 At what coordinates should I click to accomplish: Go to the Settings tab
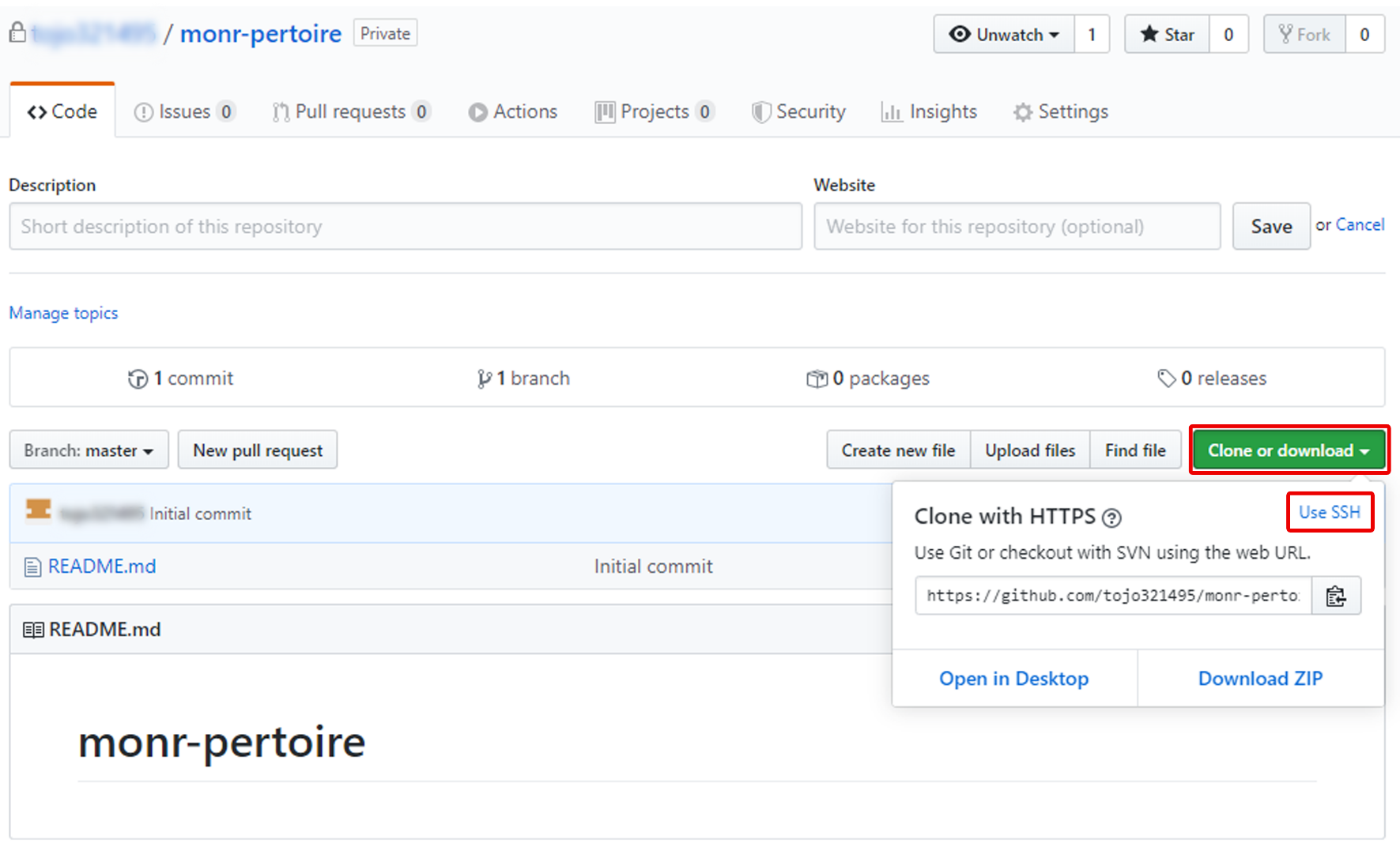(x=1061, y=112)
